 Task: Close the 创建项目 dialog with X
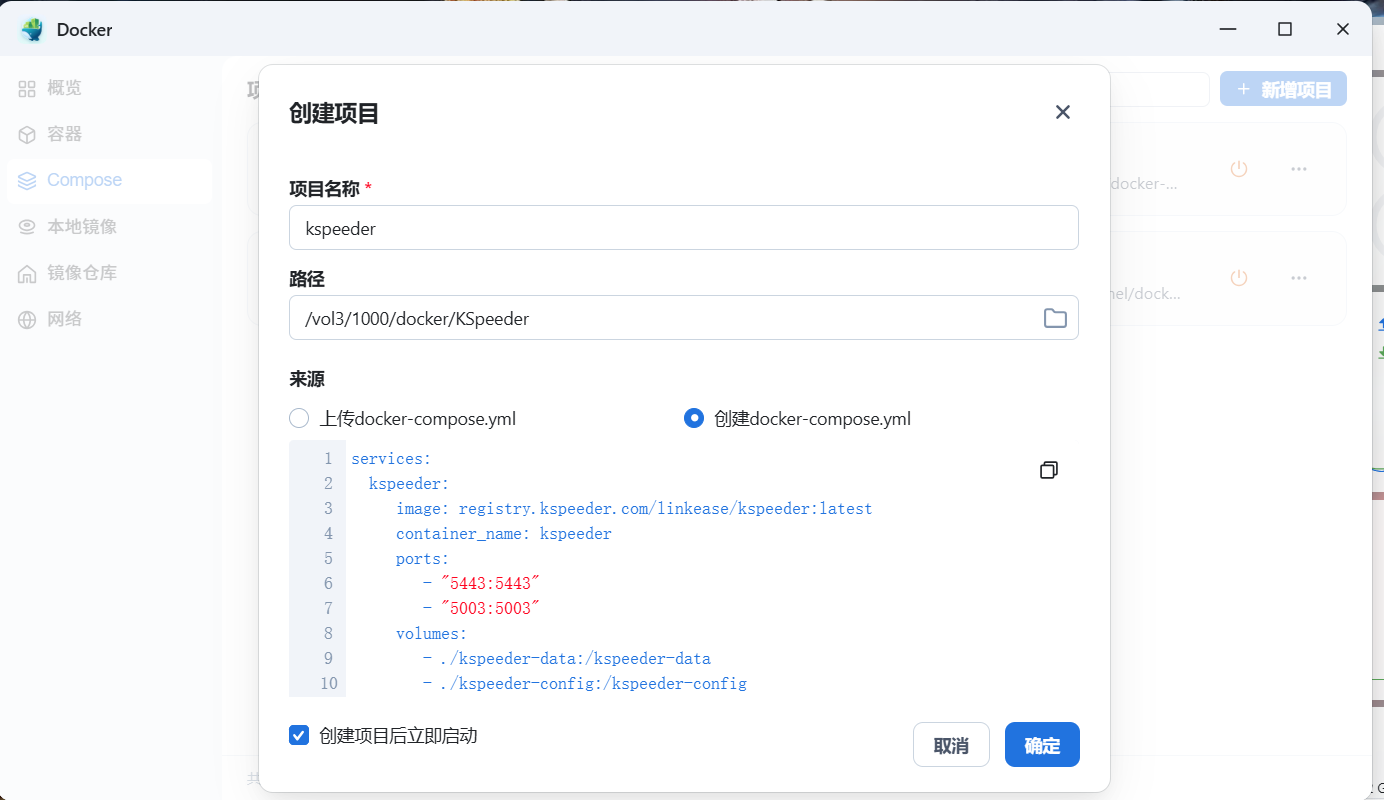[x=1063, y=112]
